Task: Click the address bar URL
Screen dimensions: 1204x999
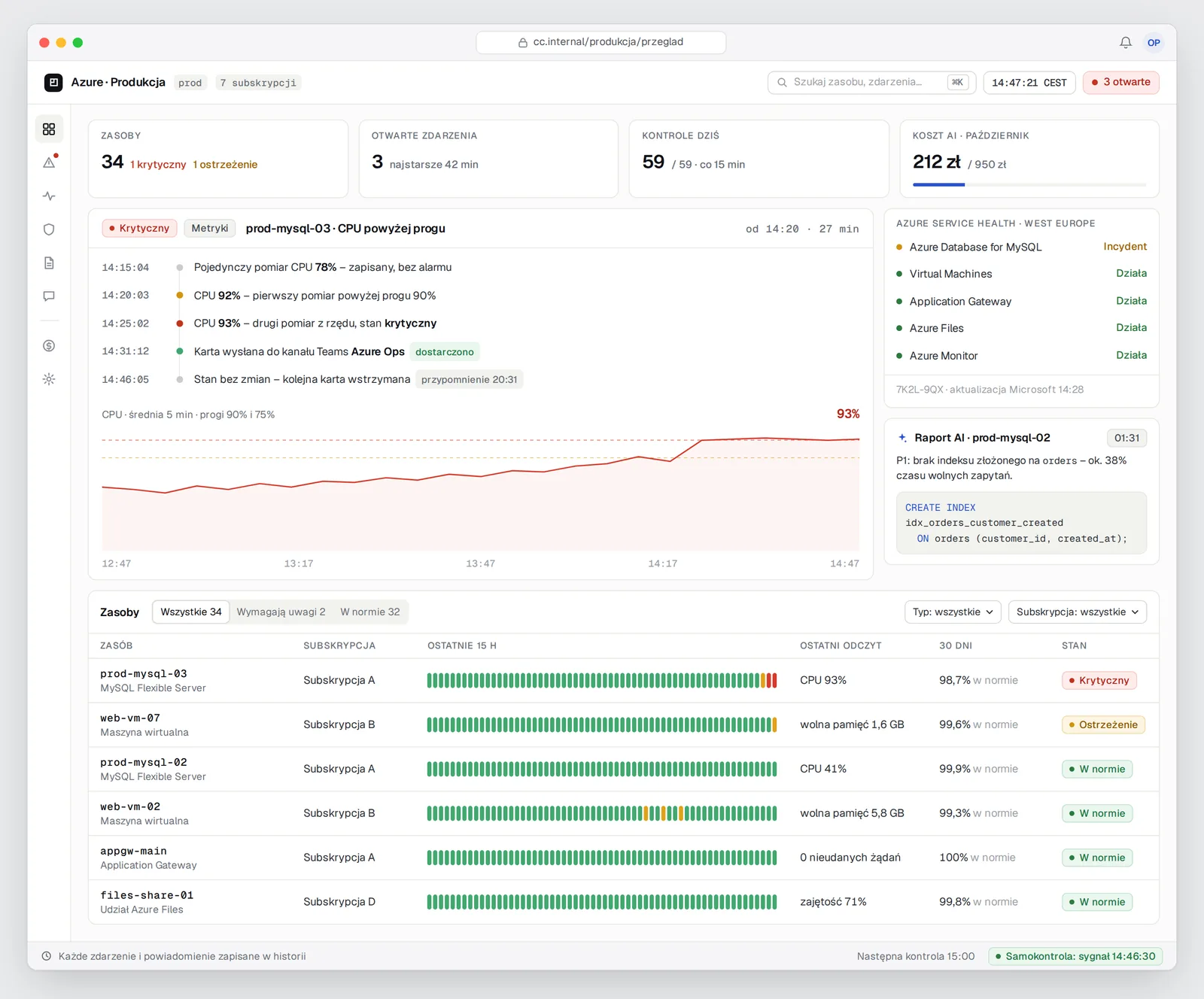Action: (600, 43)
